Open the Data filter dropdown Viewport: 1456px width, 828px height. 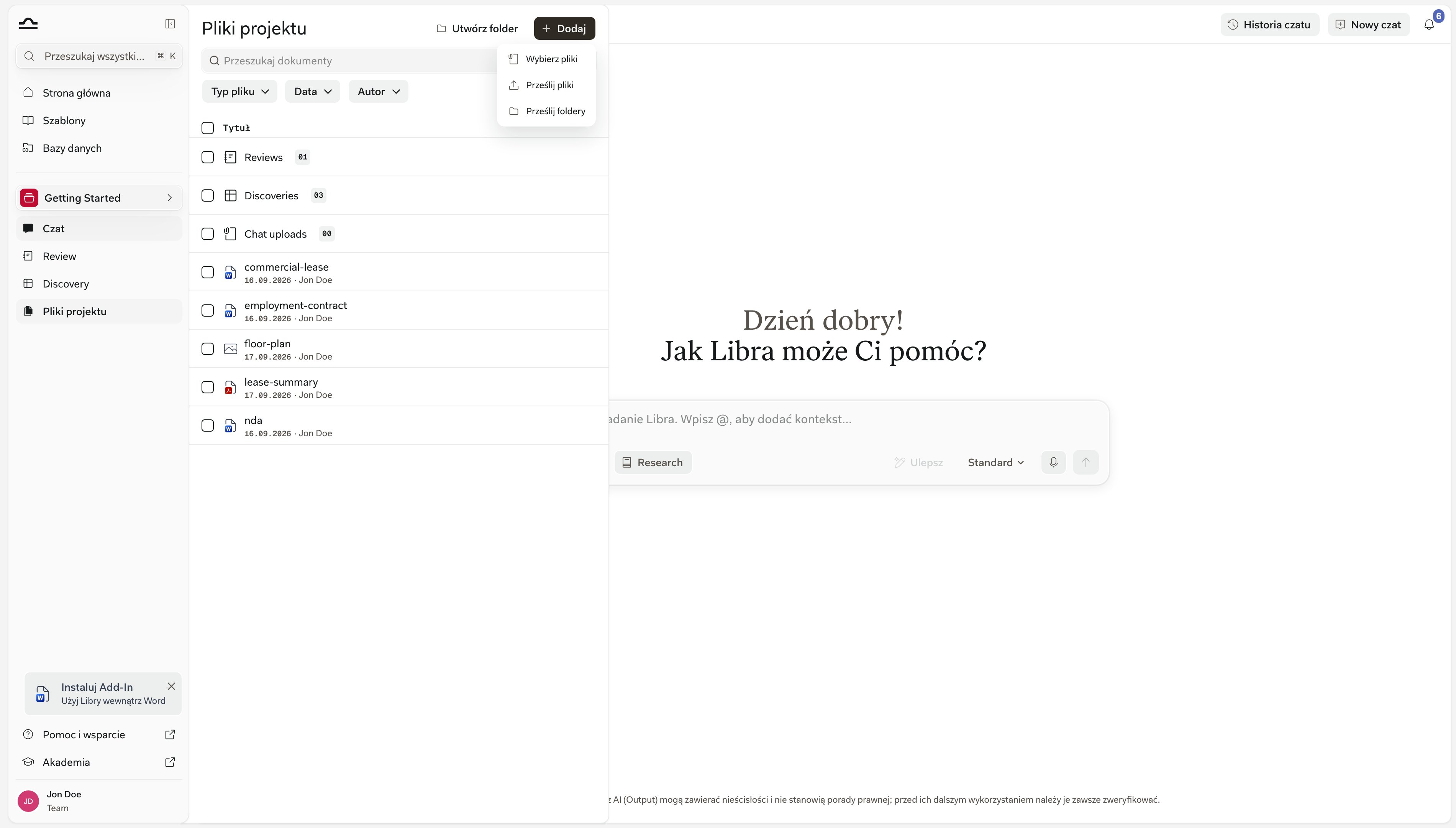313,91
